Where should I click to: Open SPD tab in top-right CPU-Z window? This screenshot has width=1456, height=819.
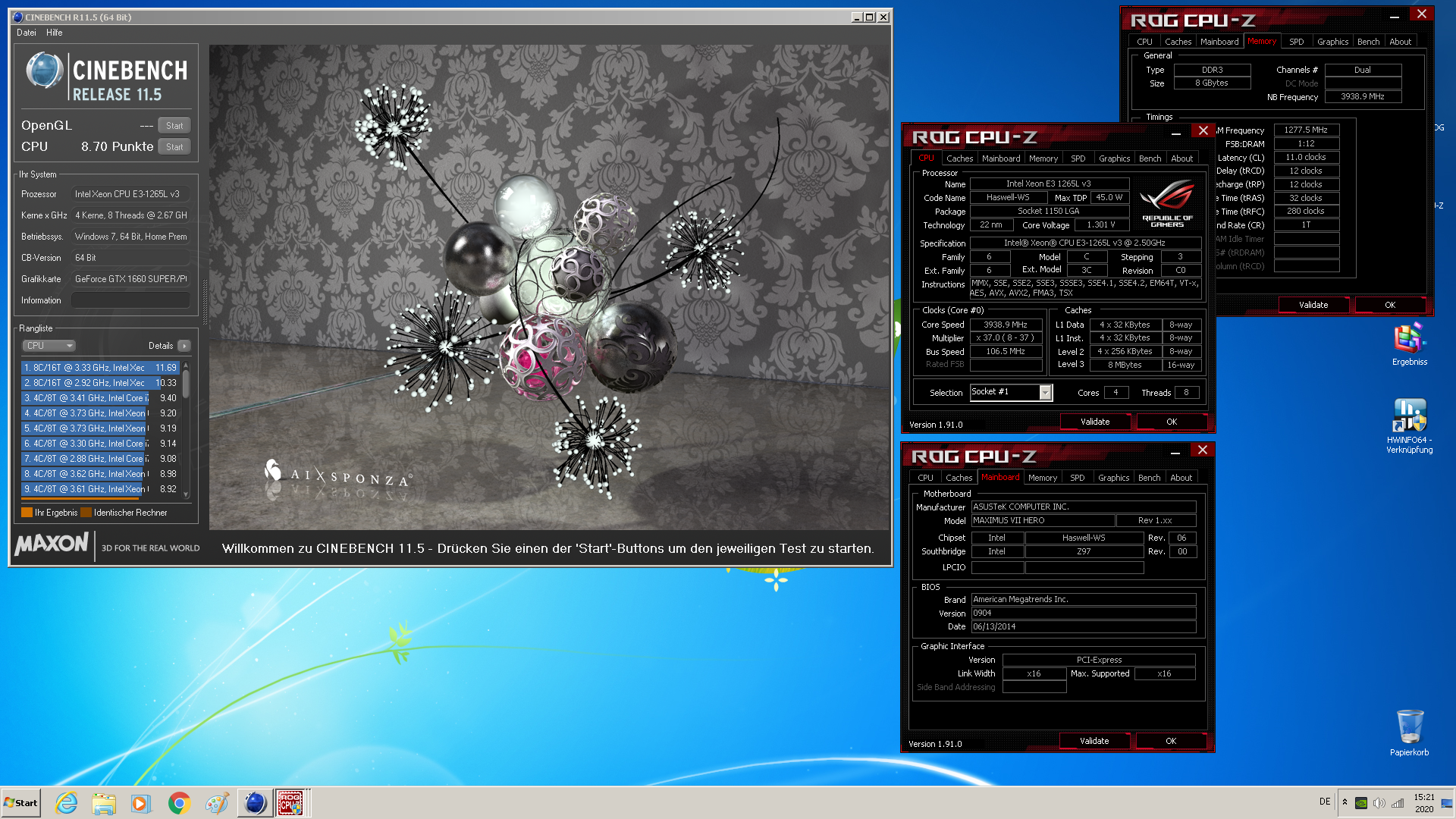pyautogui.click(x=1297, y=42)
